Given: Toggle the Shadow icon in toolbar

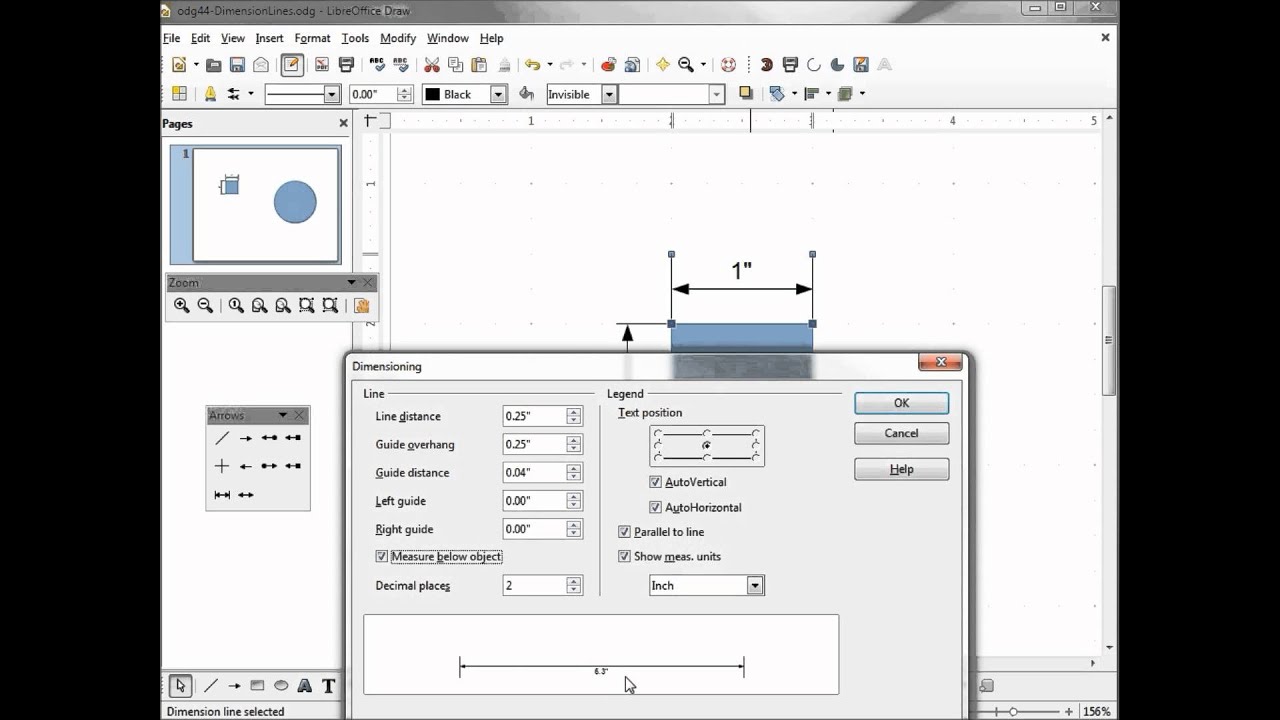Looking at the screenshot, I should click(745, 93).
